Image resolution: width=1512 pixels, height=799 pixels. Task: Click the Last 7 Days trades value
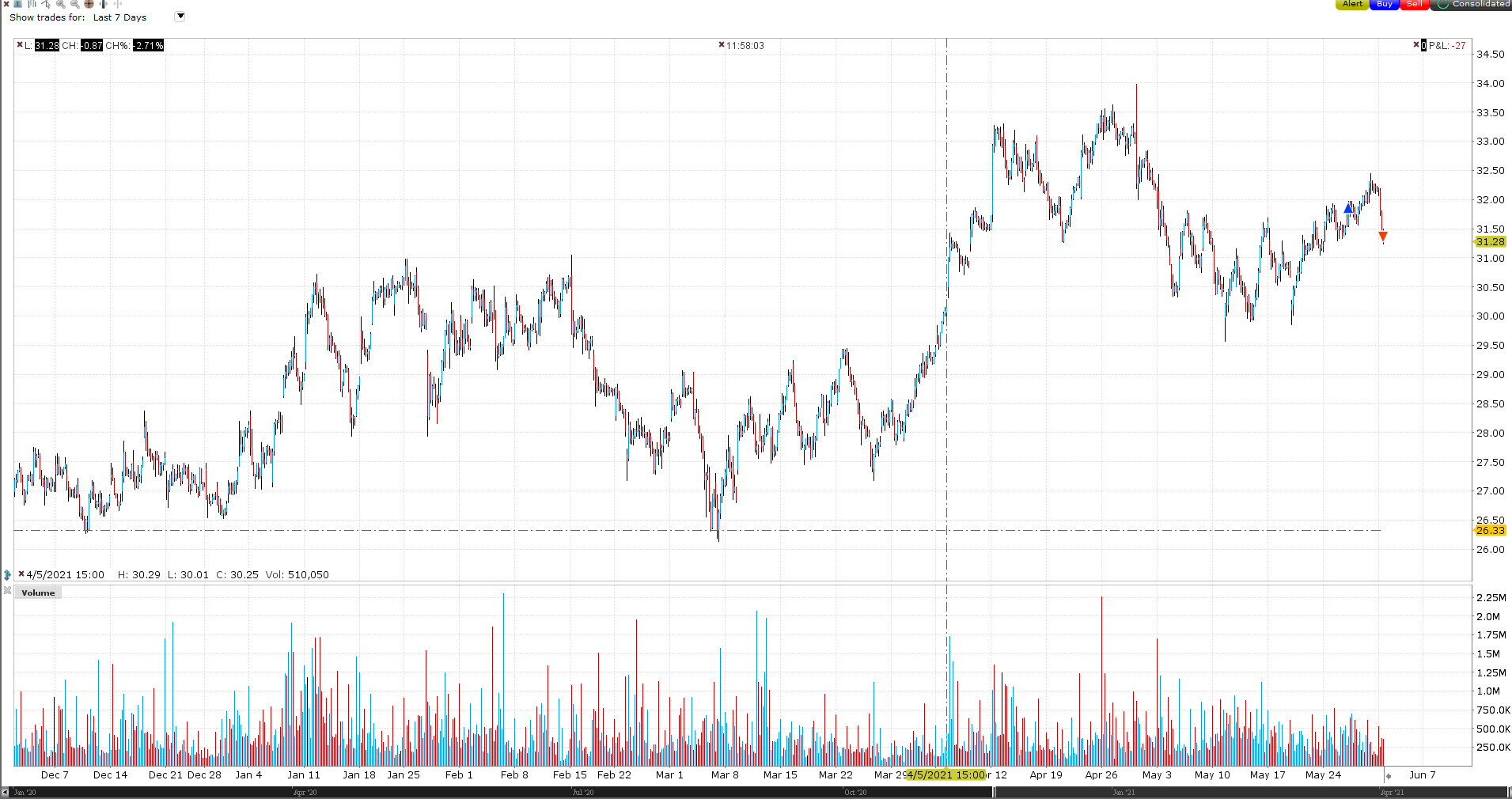119,17
